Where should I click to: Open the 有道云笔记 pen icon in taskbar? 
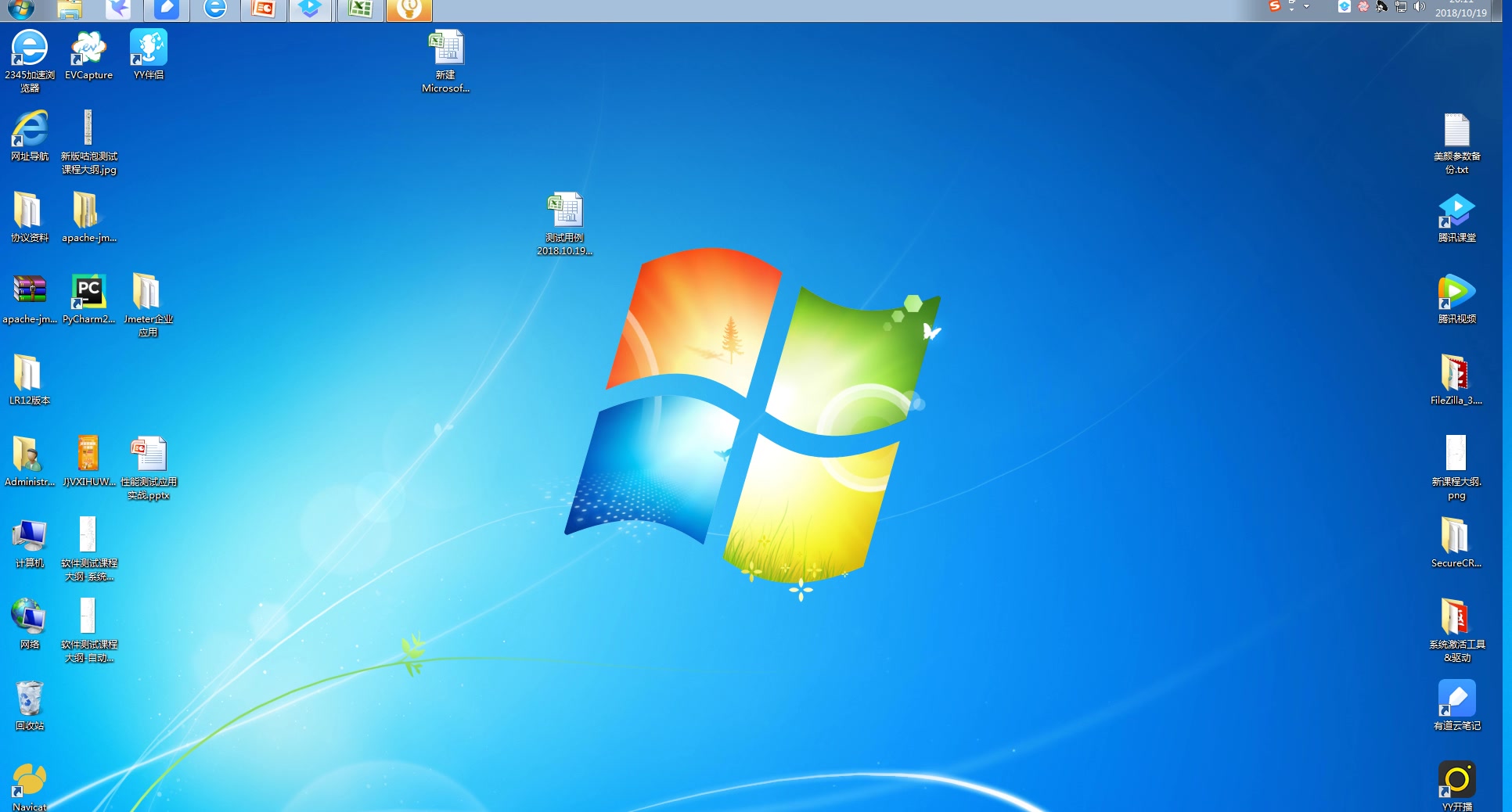(166, 9)
